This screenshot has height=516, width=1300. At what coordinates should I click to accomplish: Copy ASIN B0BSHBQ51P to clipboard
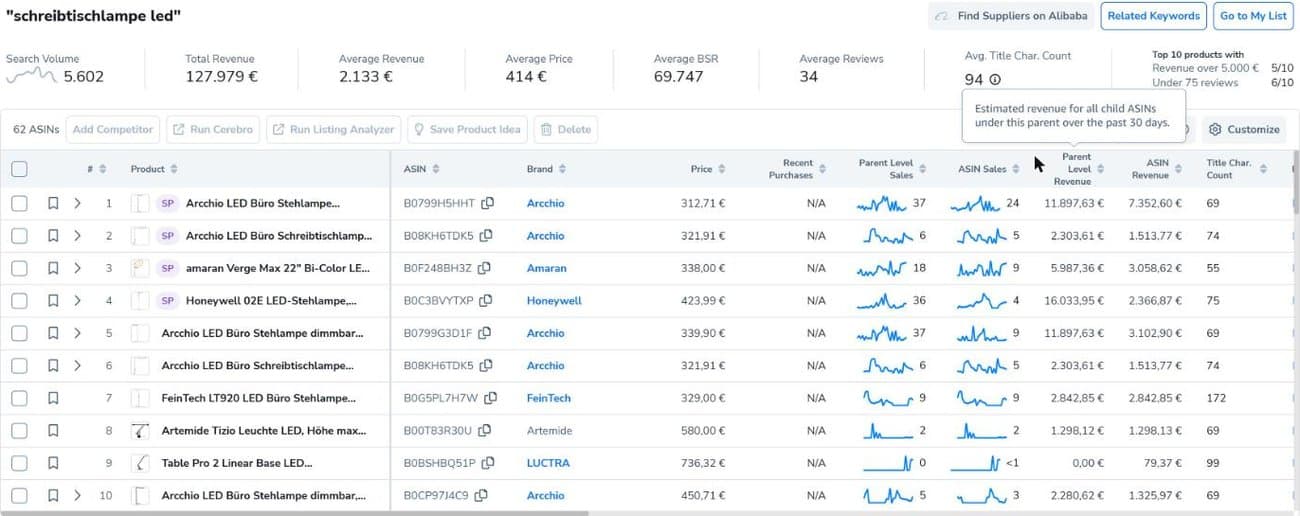[x=486, y=463]
